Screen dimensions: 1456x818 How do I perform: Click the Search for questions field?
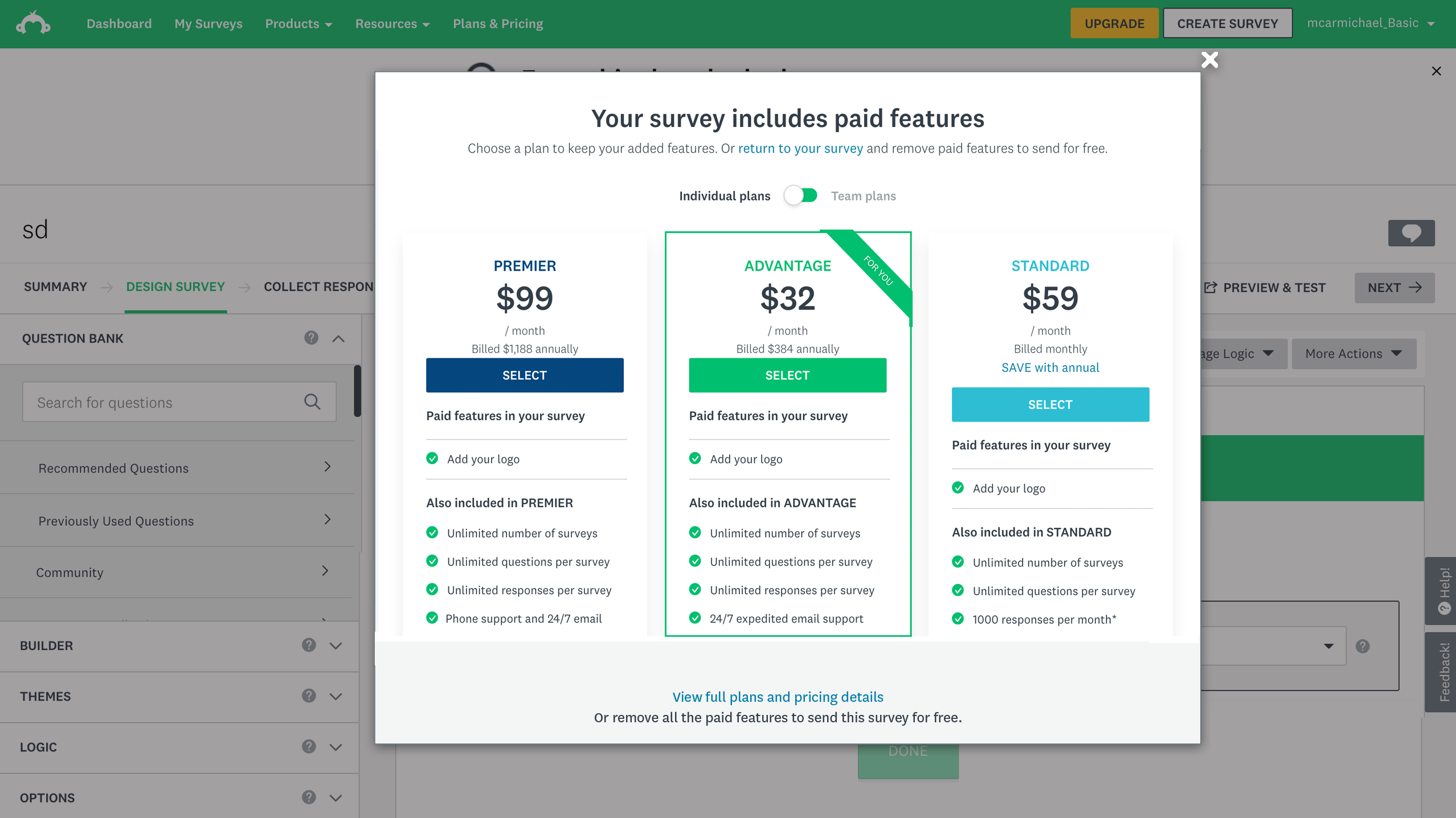tap(179, 402)
